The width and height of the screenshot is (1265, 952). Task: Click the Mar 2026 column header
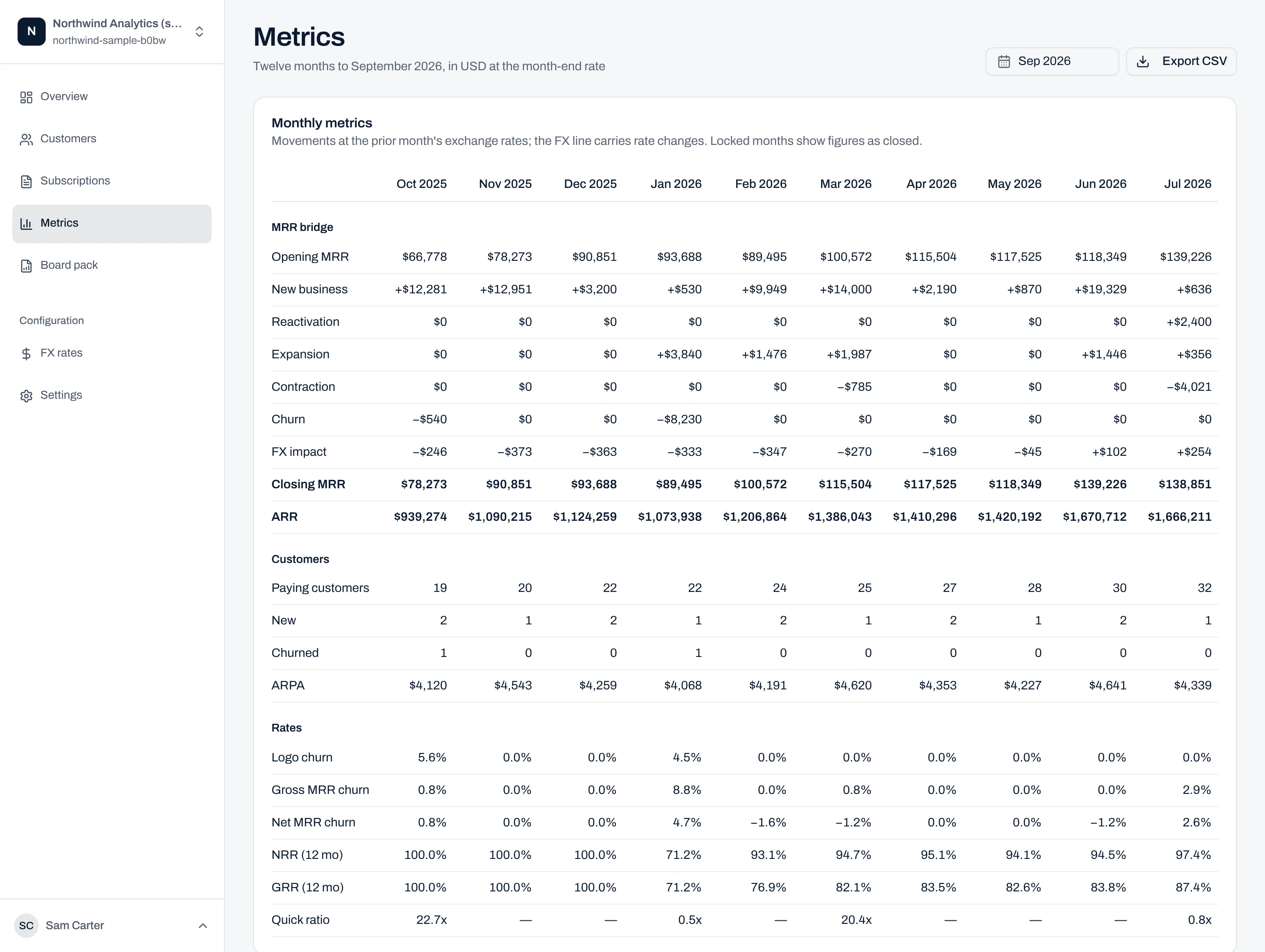(x=846, y=184)
